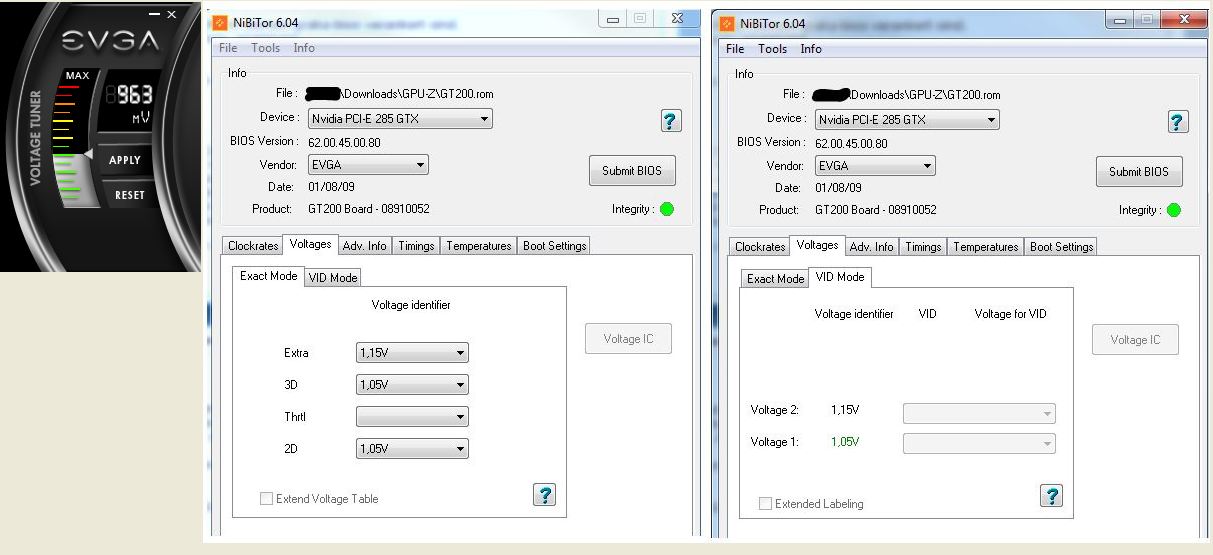Switch to Timings tab in left NiBiTor
This screenshot has width=1213, height=555.
coord(416,246)
